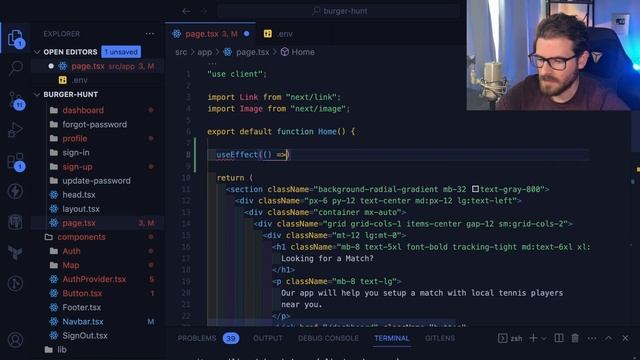640x360 pixels.
Task: Kill terminal with trash icon
Action: coord(575,338)
